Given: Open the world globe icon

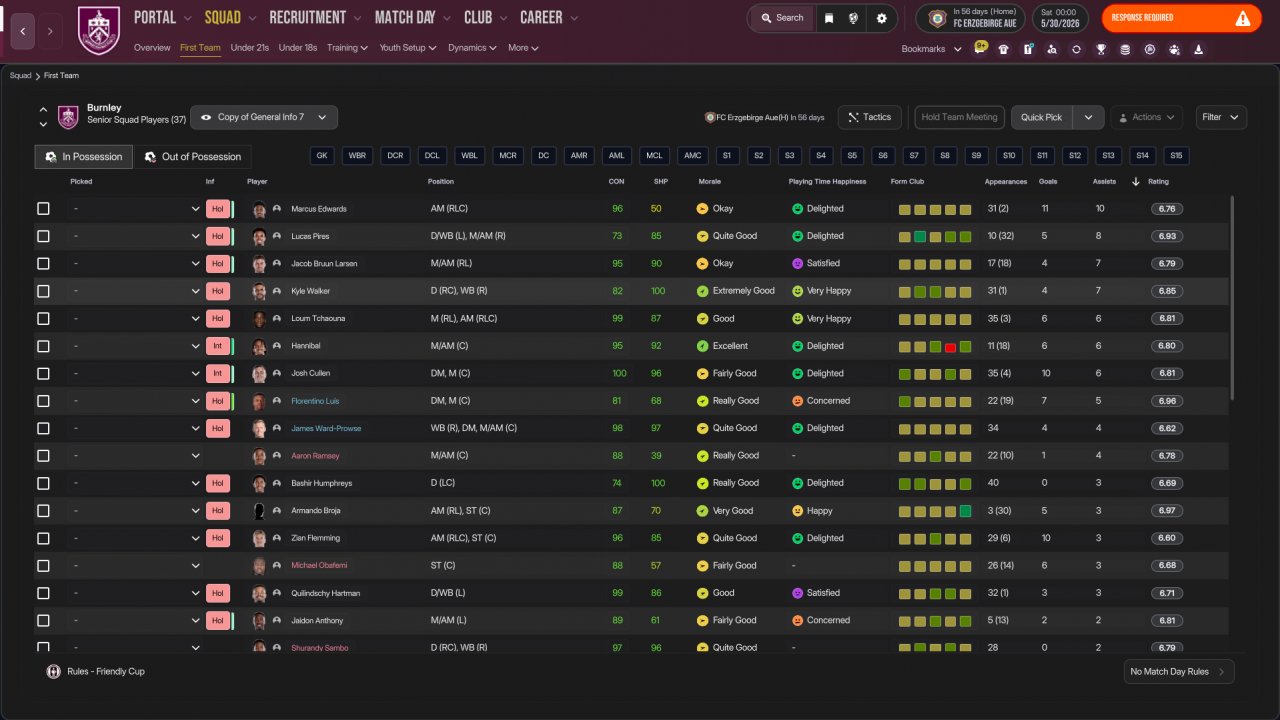Looking at the screenshot, I should [854, 18].
